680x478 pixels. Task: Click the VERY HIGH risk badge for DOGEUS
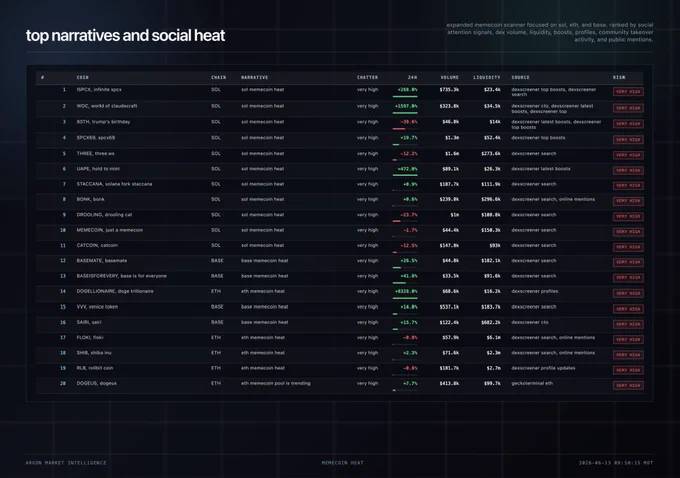click(628, 385)
